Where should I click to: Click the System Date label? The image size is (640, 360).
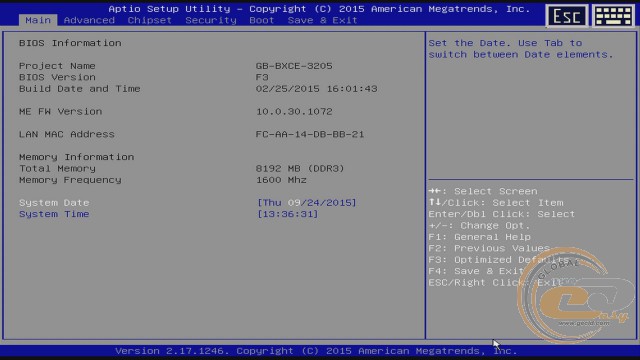(54, 202)
